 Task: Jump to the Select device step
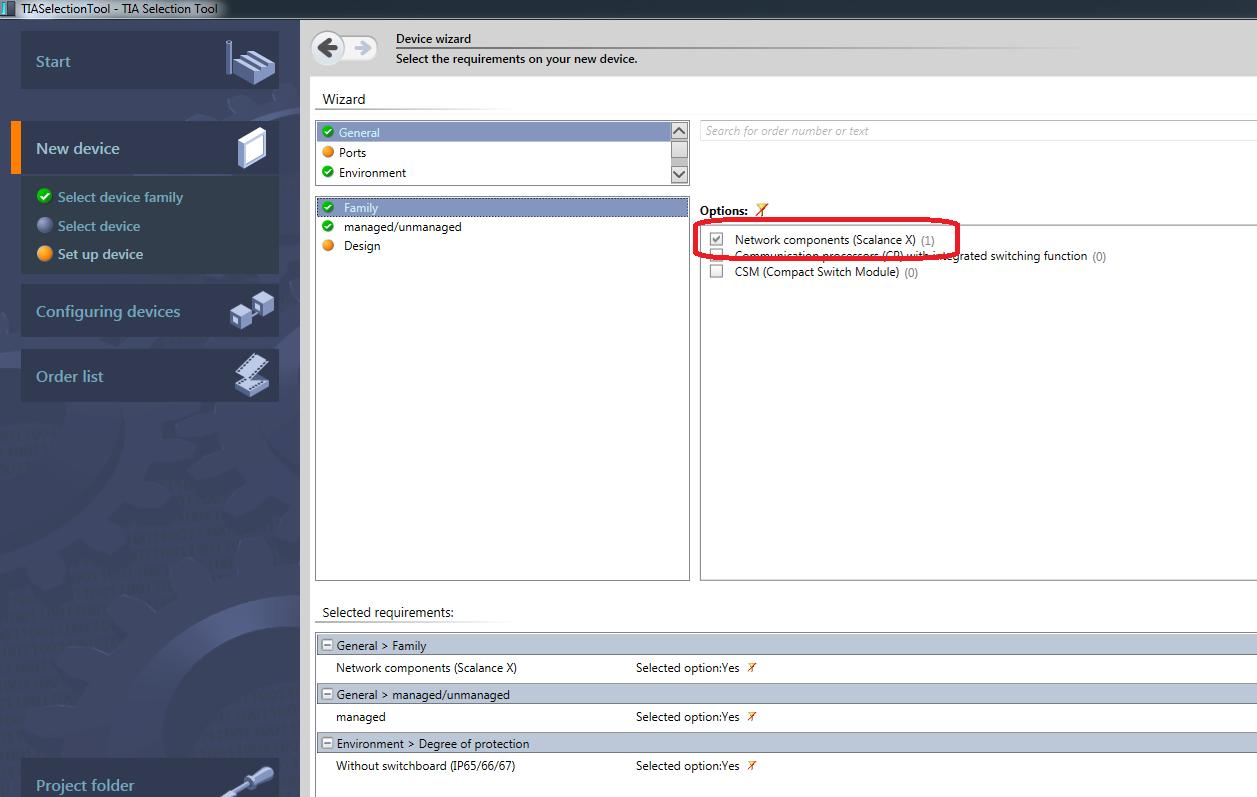click(x=98, y=226)
